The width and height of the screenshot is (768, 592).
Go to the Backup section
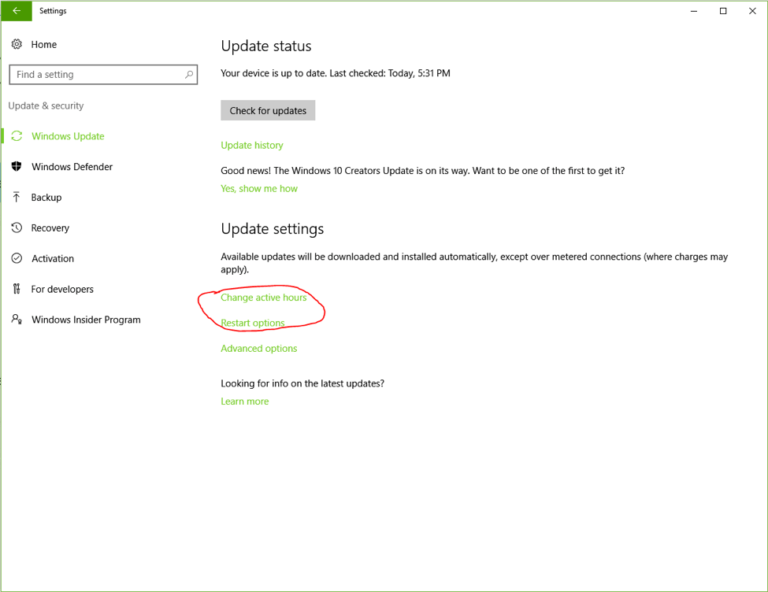tap(46, 197)
